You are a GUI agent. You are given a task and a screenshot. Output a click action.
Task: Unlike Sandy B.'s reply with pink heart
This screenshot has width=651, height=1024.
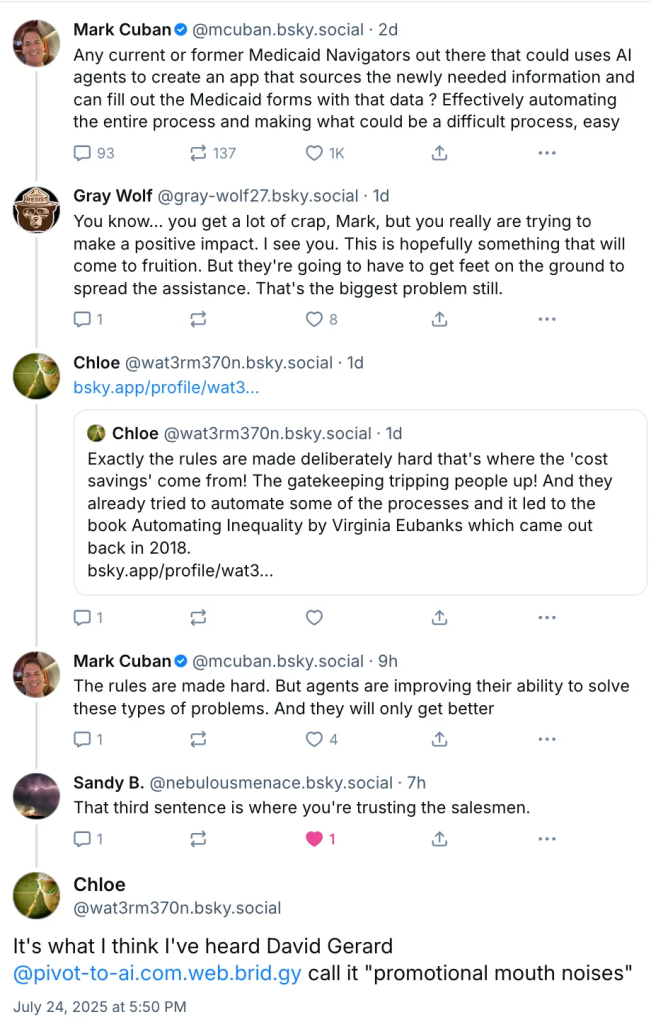pyautogui.click(x=314, y=839)
